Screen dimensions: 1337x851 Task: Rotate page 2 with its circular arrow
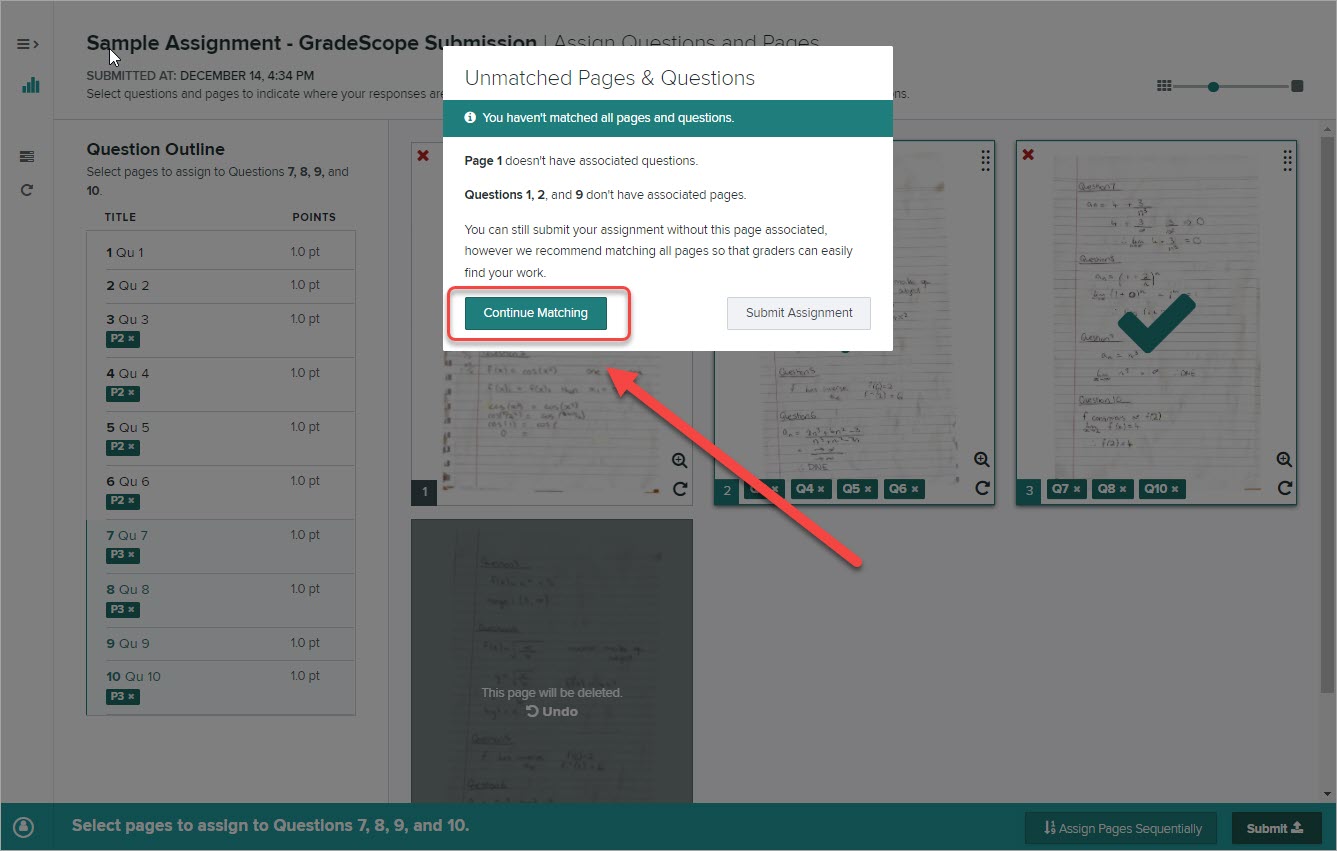coord(982,489)
